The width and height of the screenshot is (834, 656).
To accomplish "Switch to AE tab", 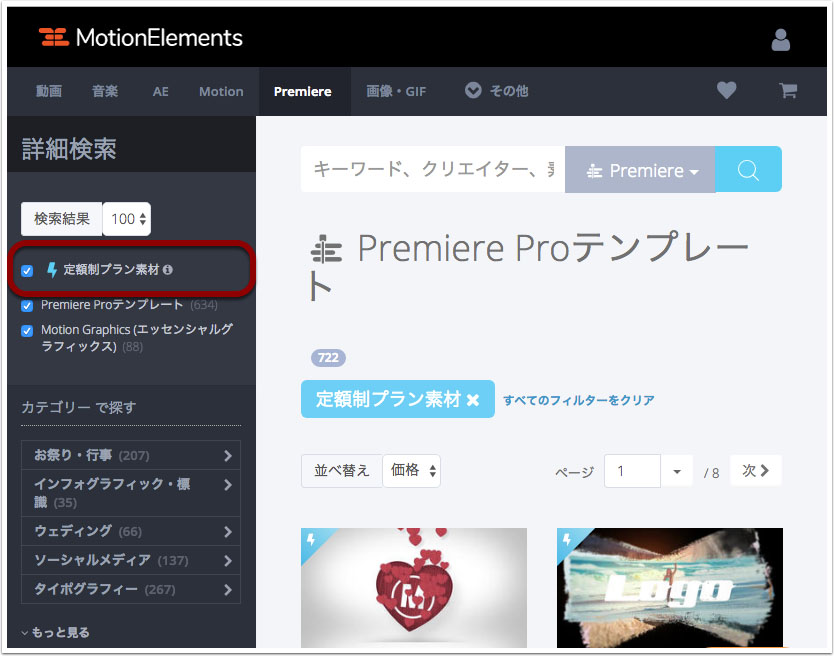I will (161, 92).
